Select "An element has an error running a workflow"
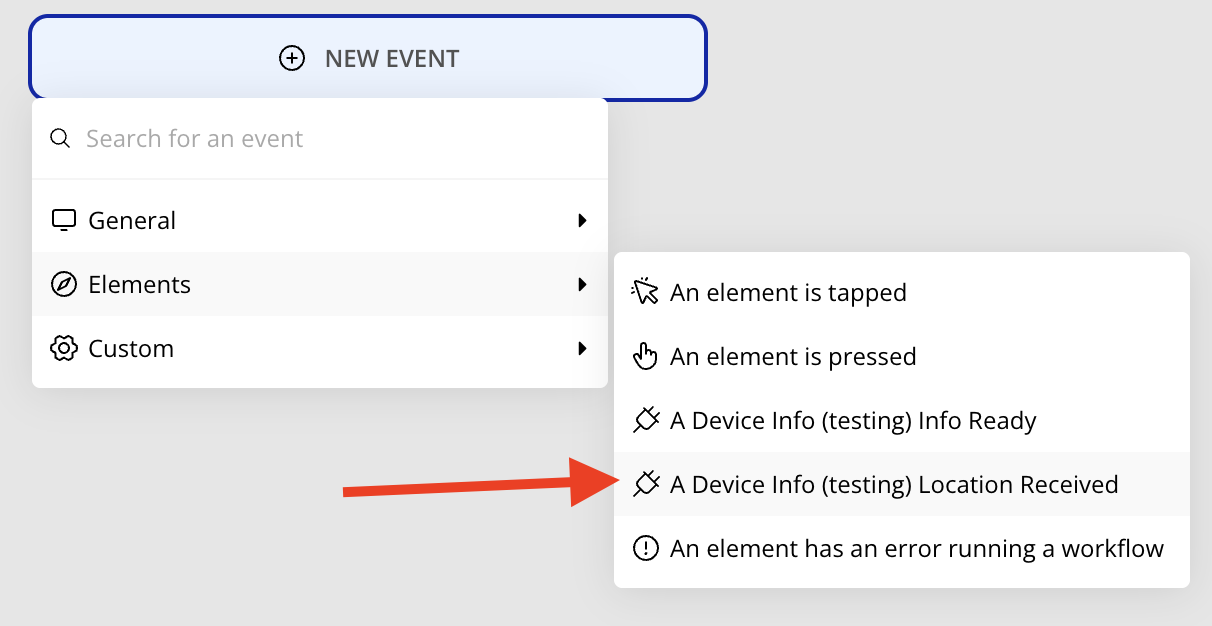 point(917,548)
